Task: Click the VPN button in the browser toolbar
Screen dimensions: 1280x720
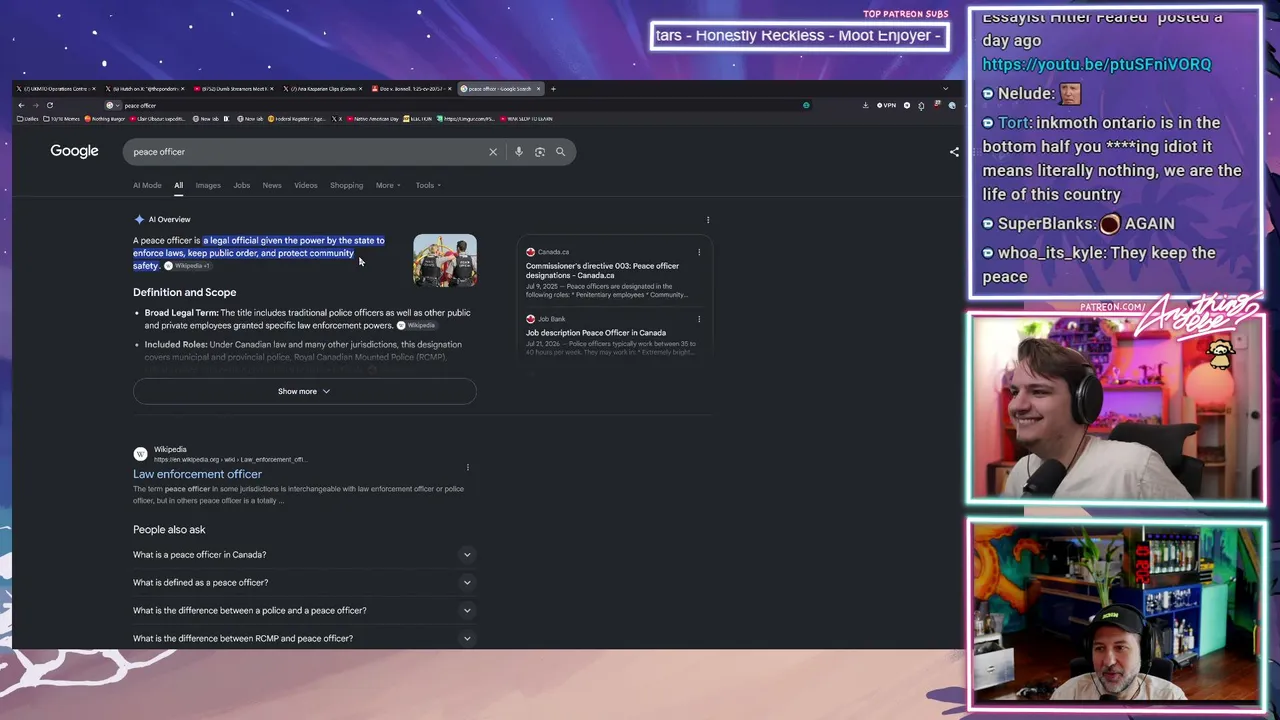Action: point(887,105)
